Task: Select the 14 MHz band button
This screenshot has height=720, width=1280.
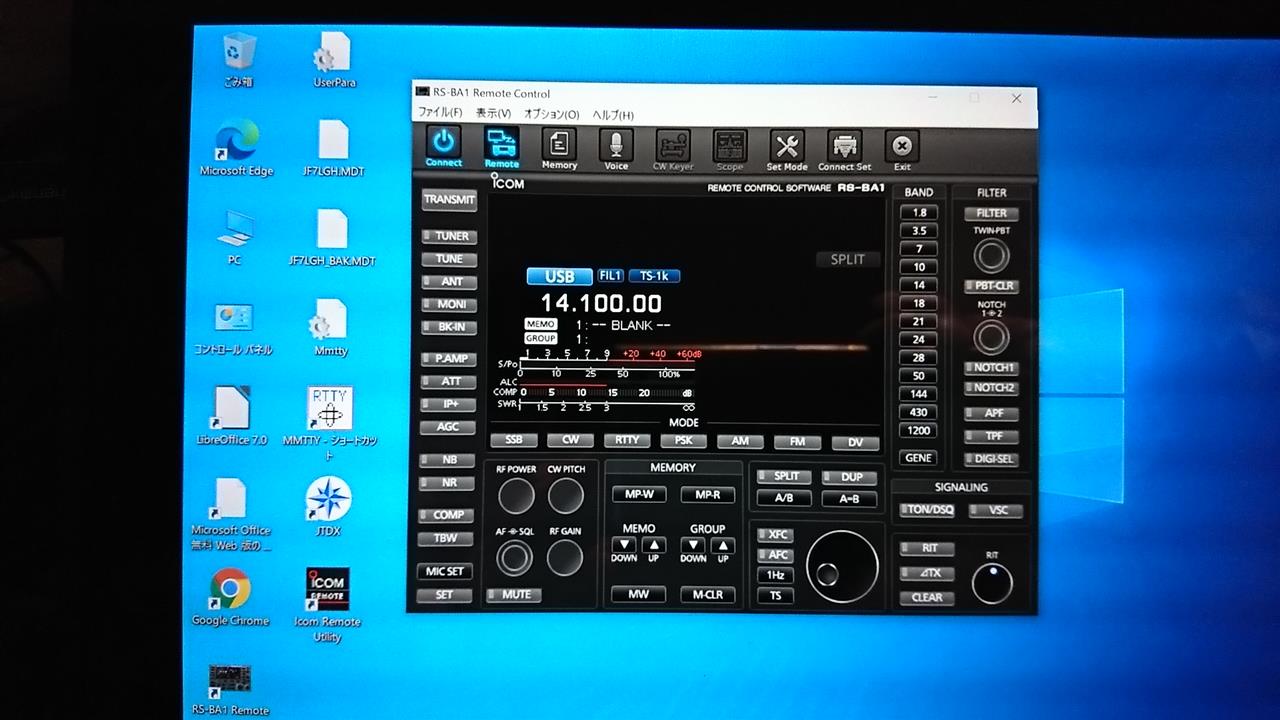Action: pos(919,285)
